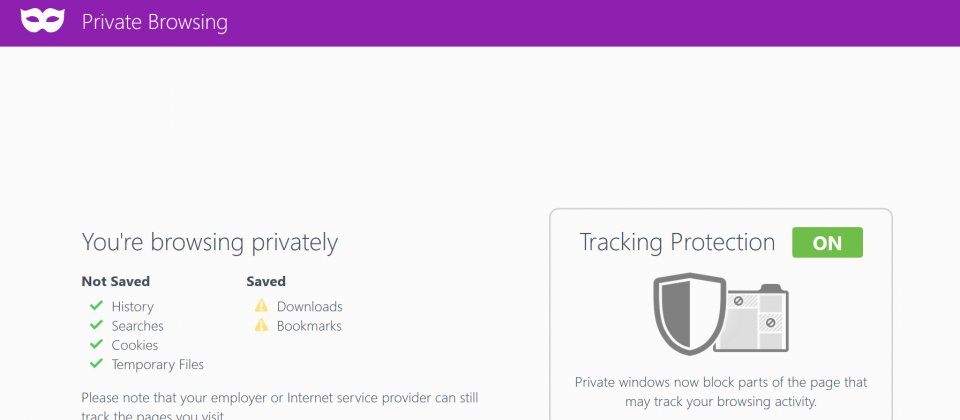The width and height of the screenshot is (960, 420).
Task: Click the warning triangle beside Downloads
Action: coord(261,305)
